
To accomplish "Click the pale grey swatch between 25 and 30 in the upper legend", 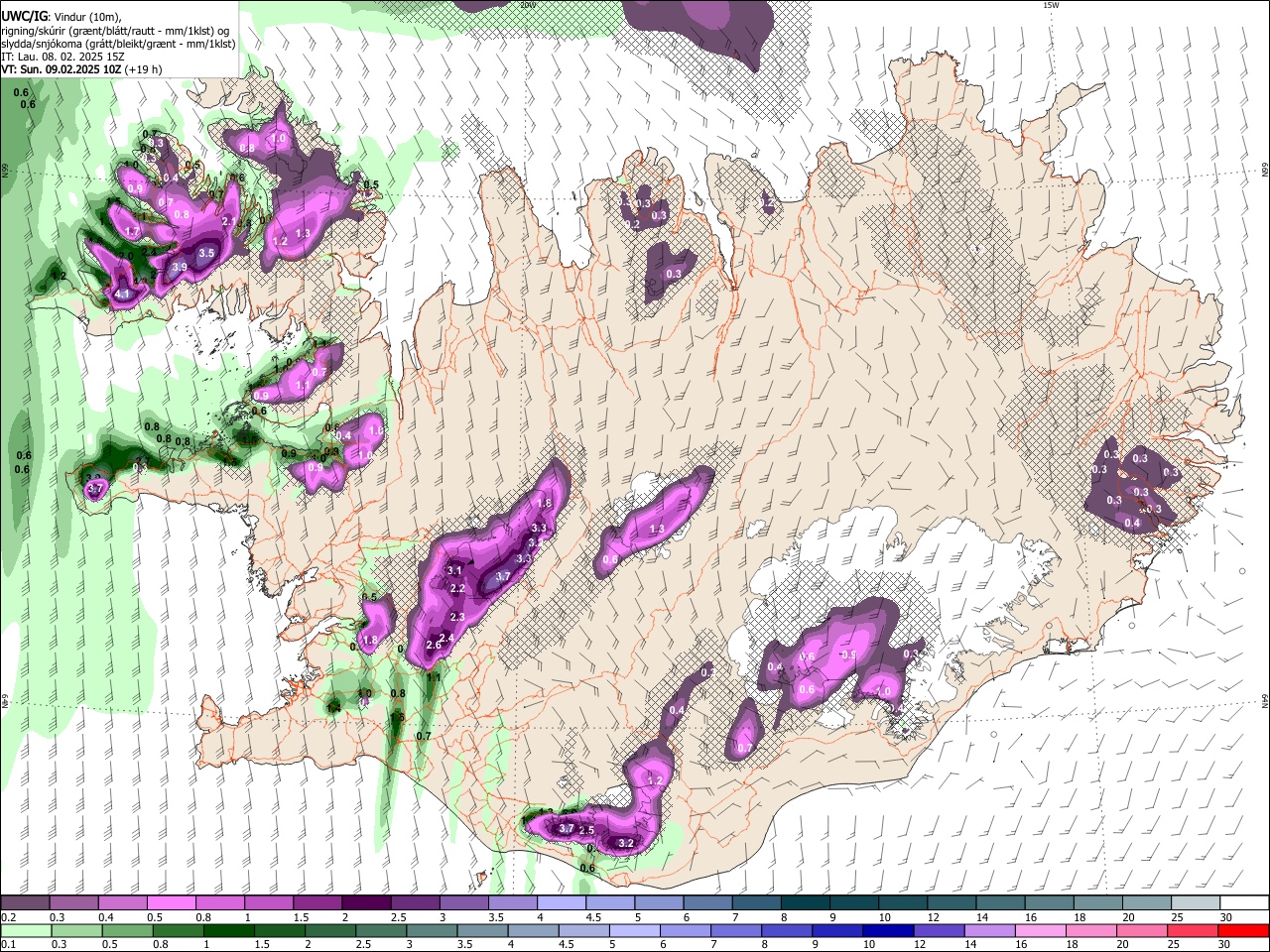I will (1196, 903).
